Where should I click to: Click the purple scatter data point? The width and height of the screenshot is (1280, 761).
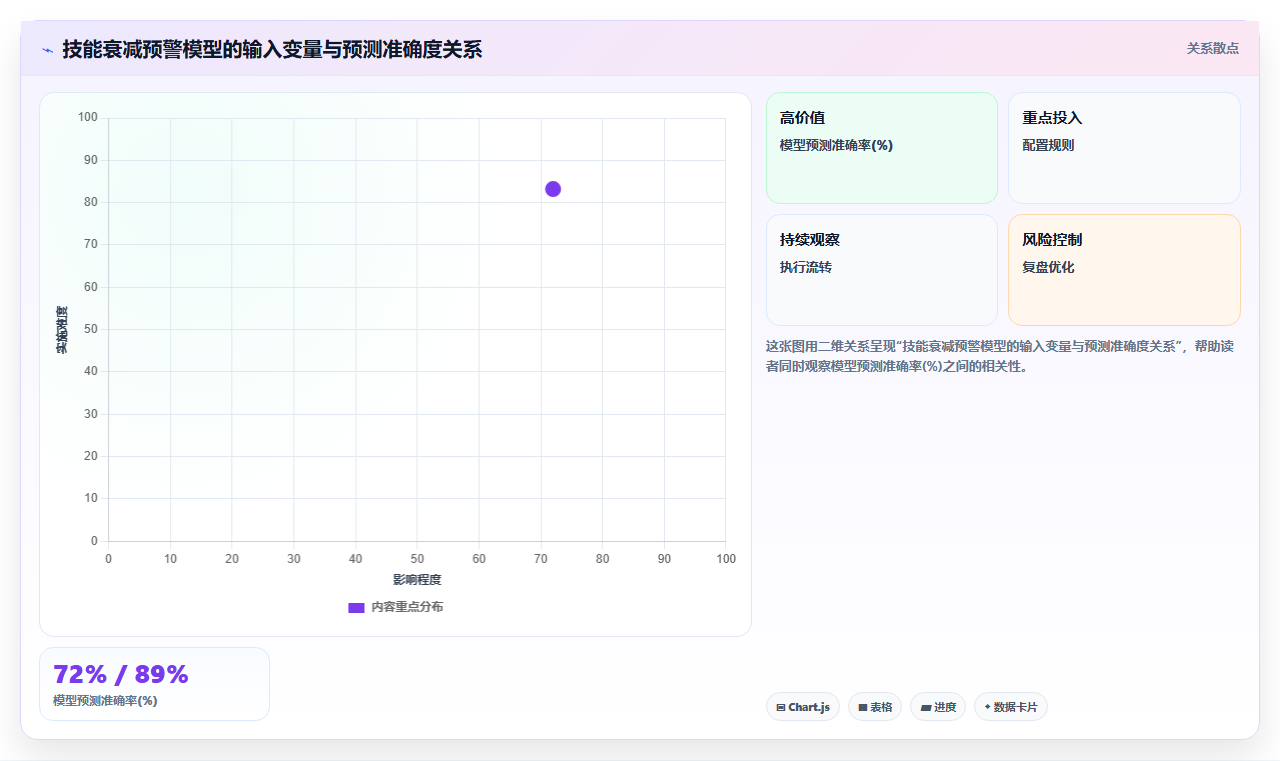click(x=553, y=189)
